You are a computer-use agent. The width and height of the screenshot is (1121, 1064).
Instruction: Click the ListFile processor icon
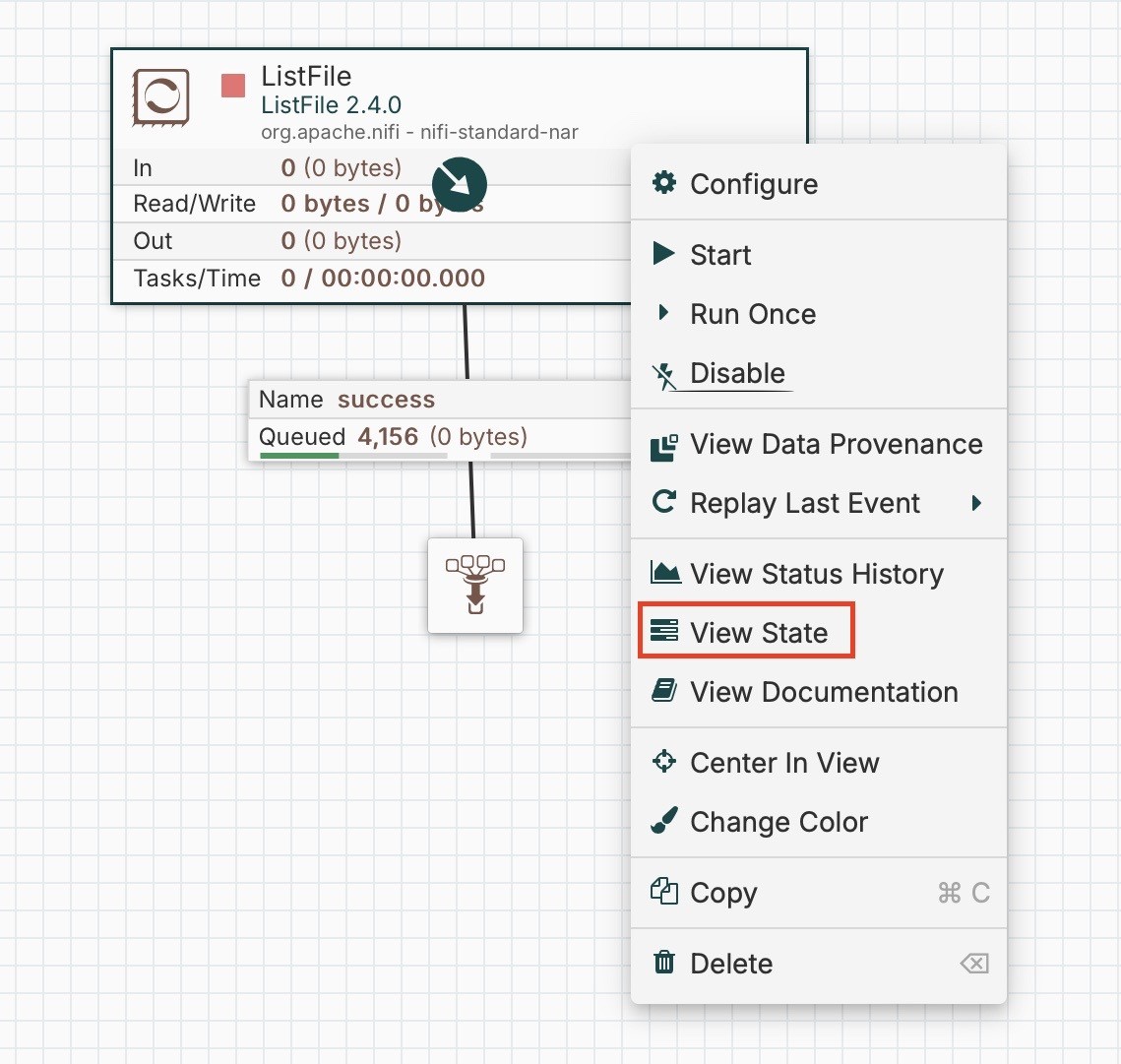(x=160, y=96)
